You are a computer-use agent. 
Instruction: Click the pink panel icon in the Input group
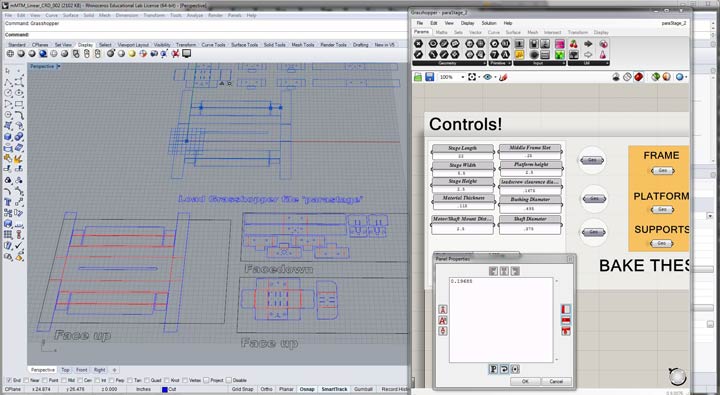559,44
